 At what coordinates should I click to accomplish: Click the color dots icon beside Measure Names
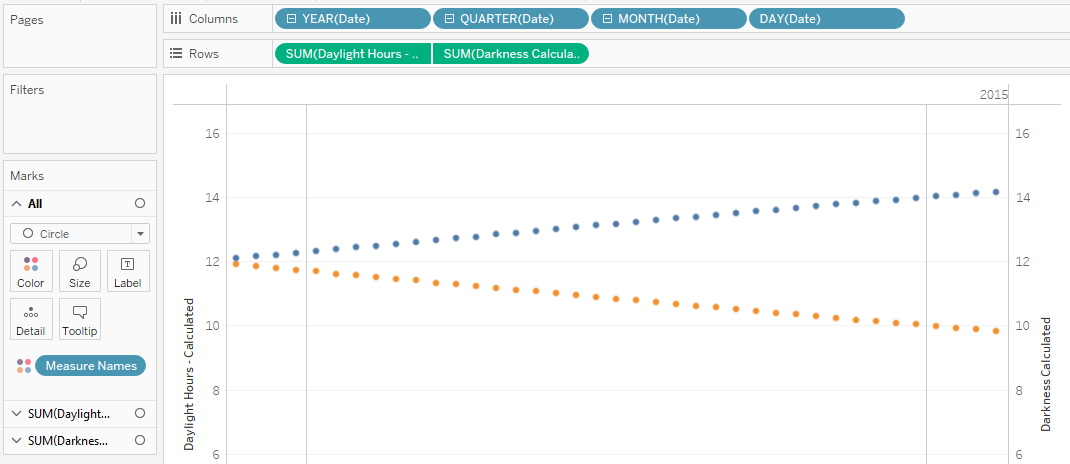pos(24,366)
